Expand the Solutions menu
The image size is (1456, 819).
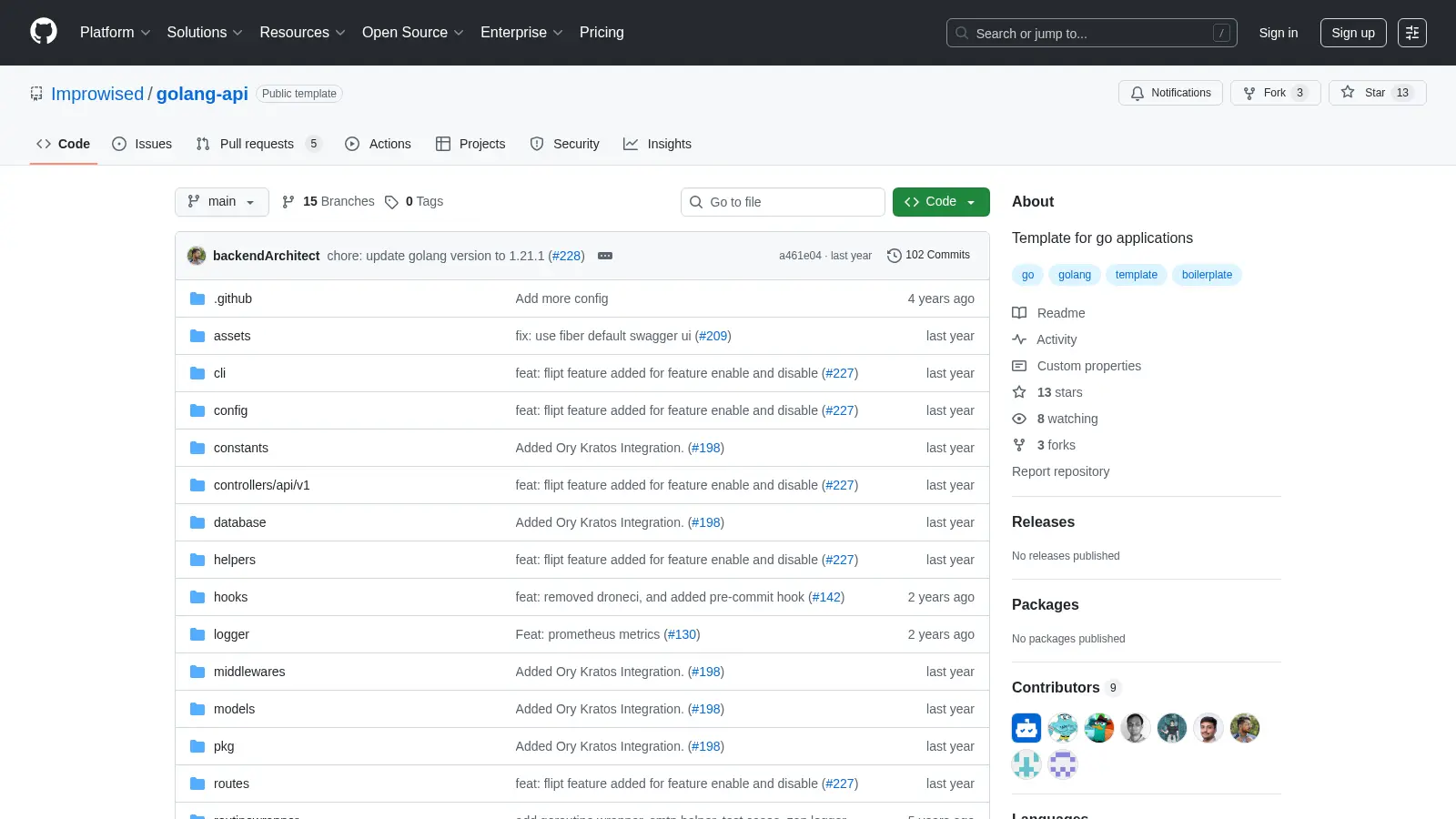205,32
